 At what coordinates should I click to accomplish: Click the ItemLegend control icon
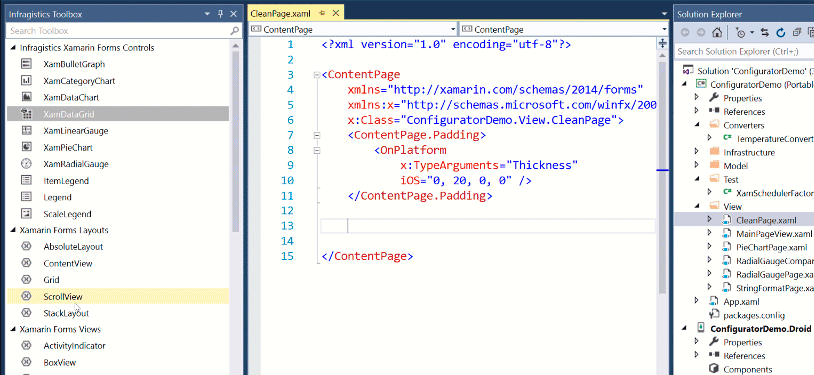pyautogui.click(x=26, y=180)
